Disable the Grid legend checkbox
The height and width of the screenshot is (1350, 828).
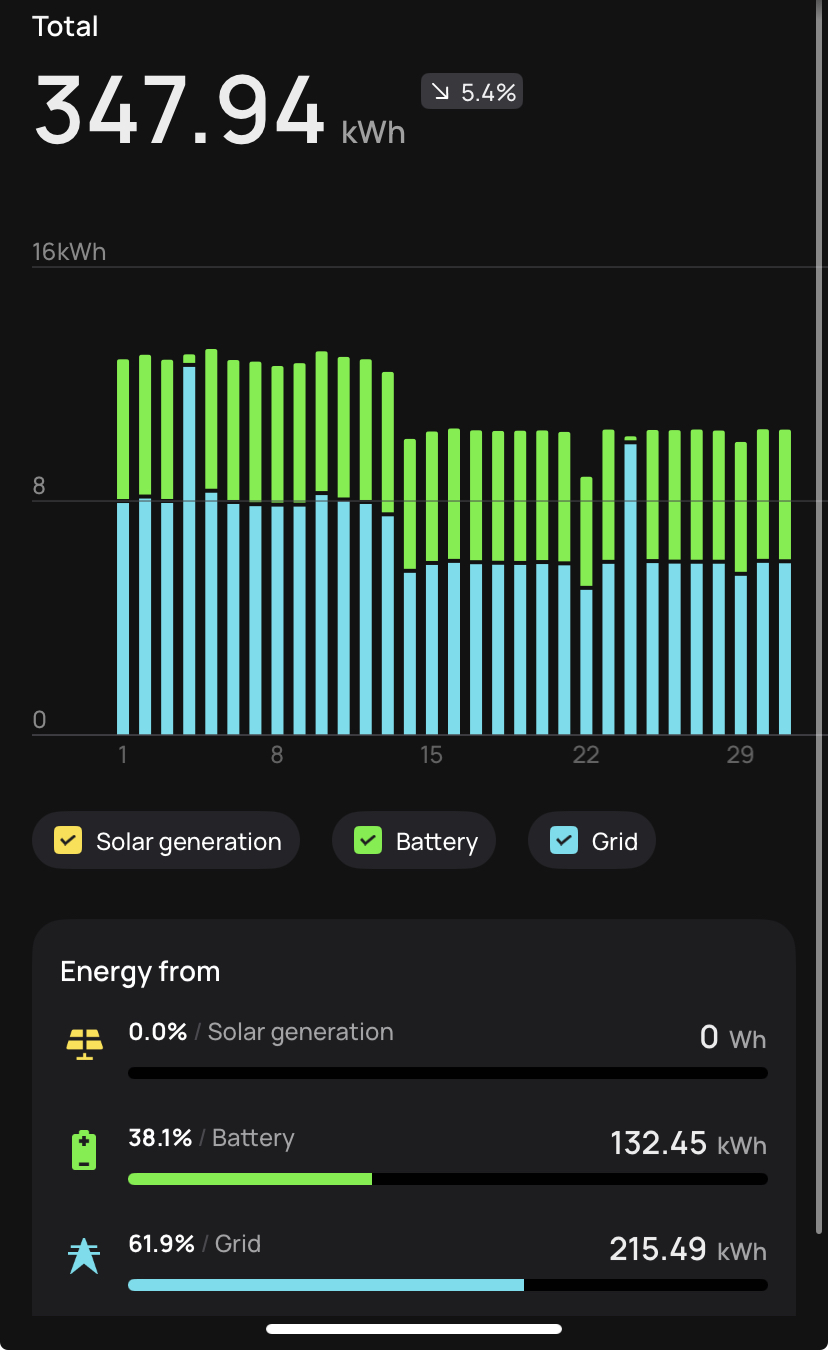tap(564, 841)
